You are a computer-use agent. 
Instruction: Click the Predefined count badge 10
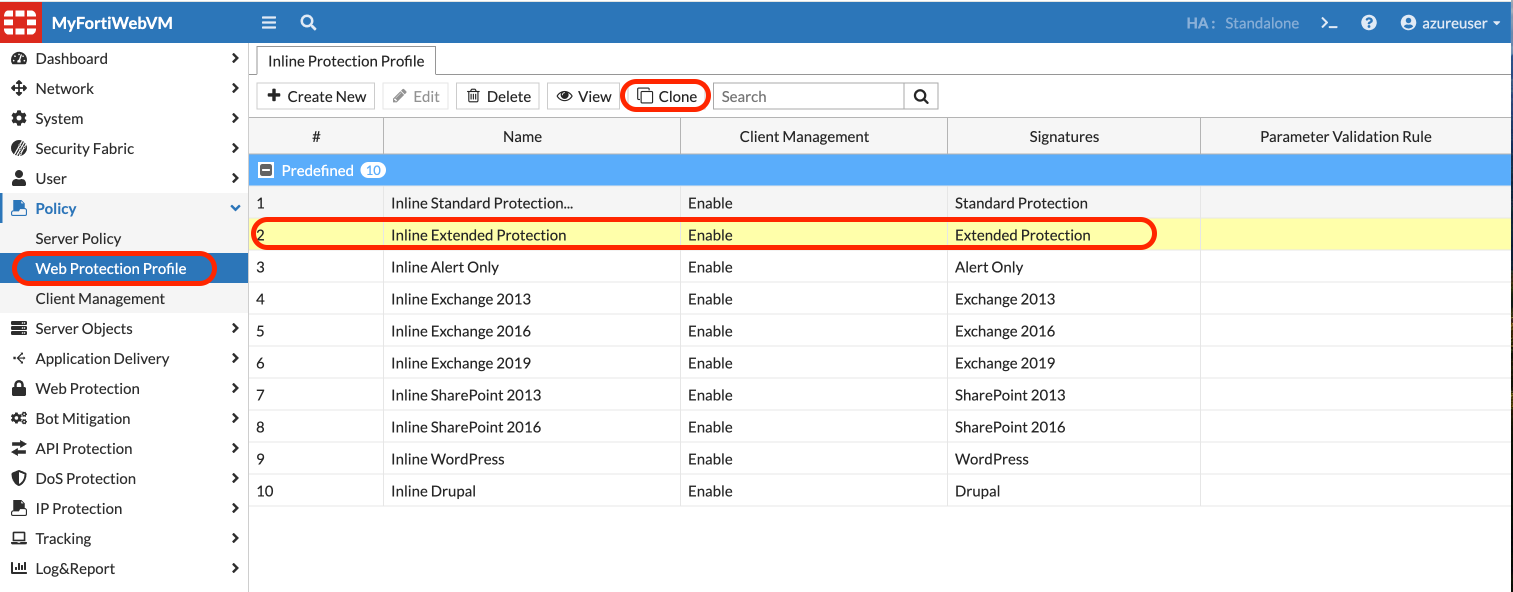pyautogui.click(x=373, y=171)
